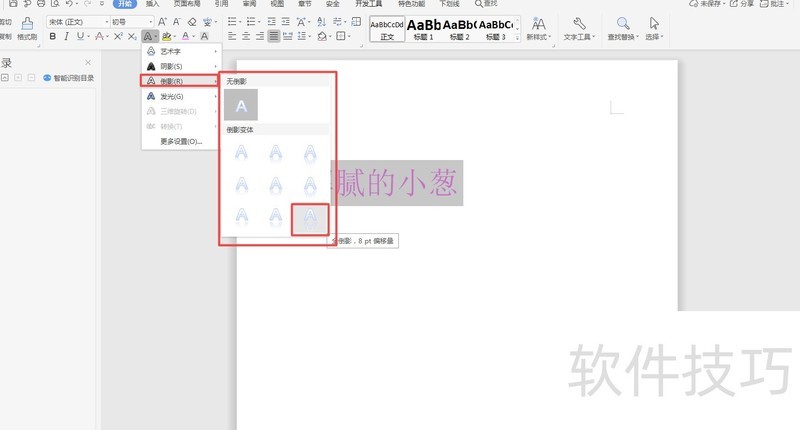Click the print preview icon
The width and height of the screenshot is (800, 430).
coord(55,3)
